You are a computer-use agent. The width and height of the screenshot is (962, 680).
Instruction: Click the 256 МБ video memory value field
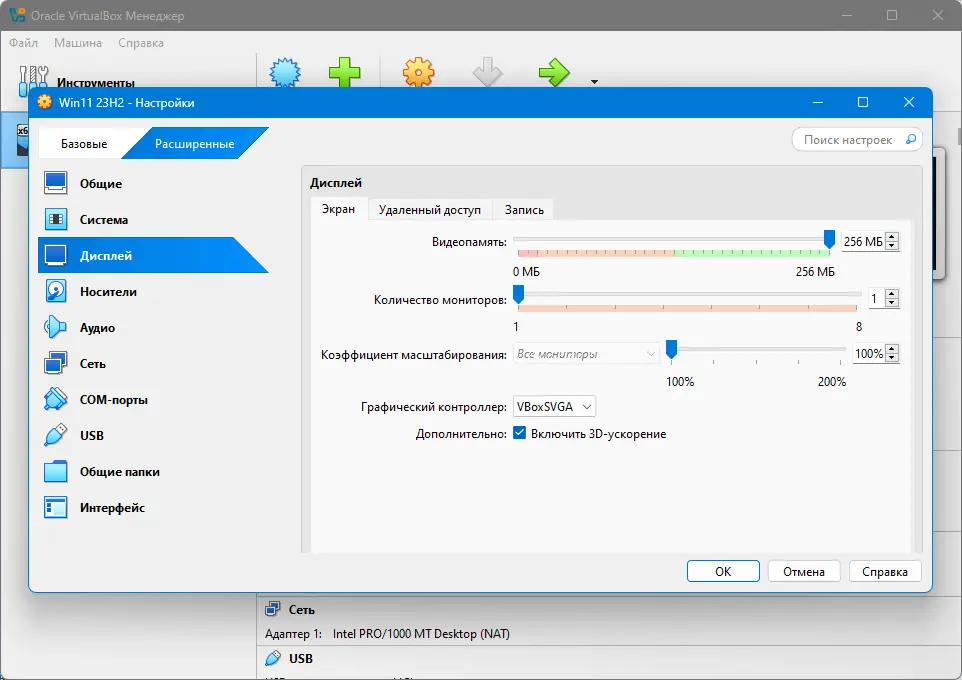click(863, 241)
